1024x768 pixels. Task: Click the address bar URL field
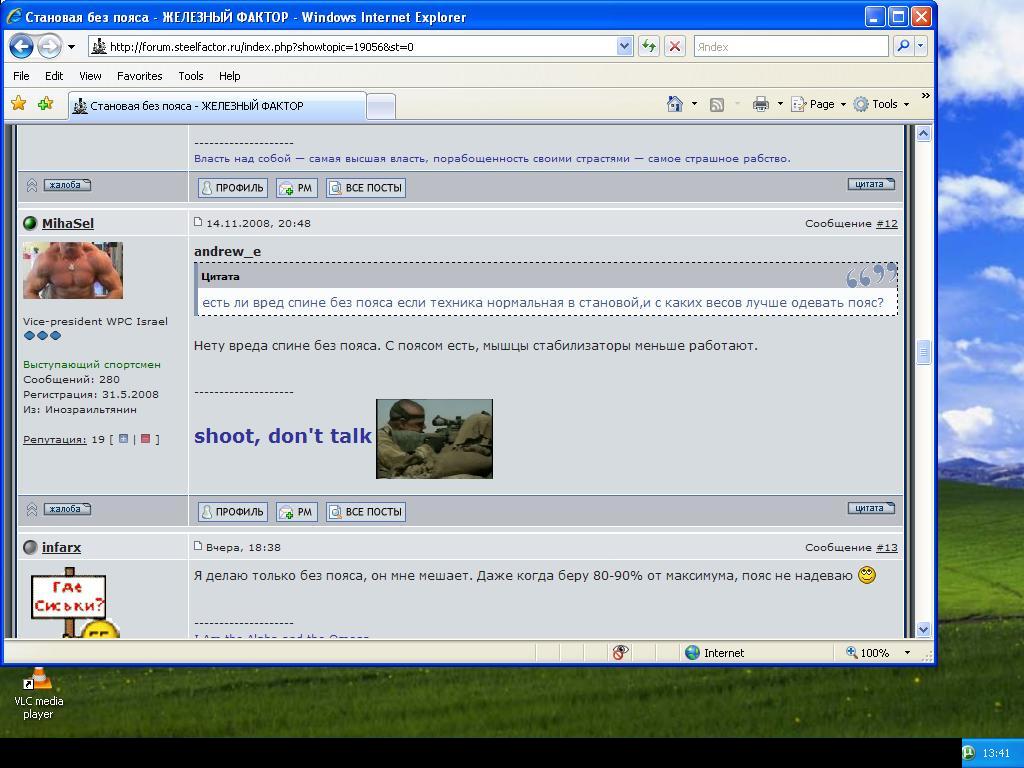[353, 46]
